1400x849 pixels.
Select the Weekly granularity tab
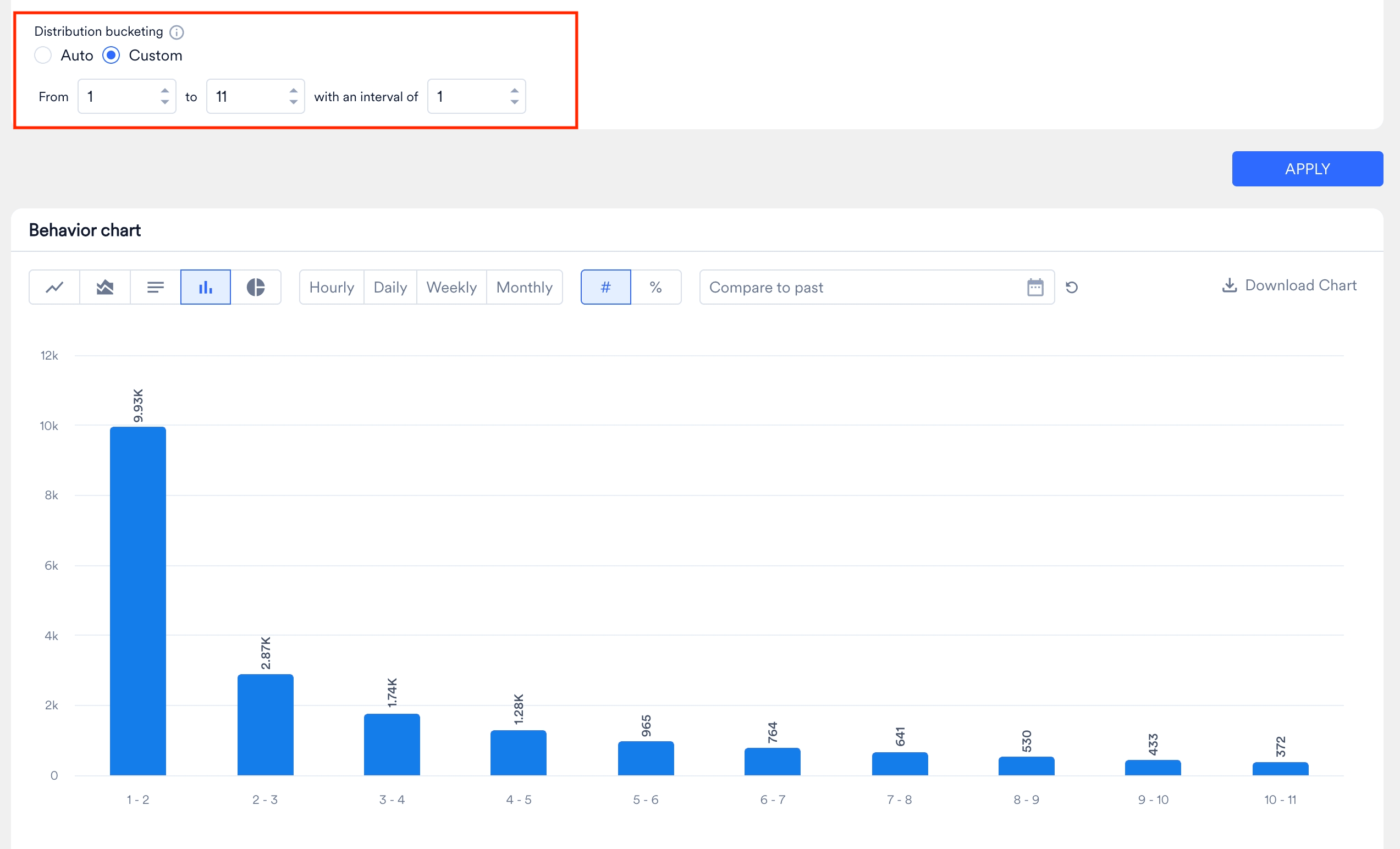coord(451,287)
